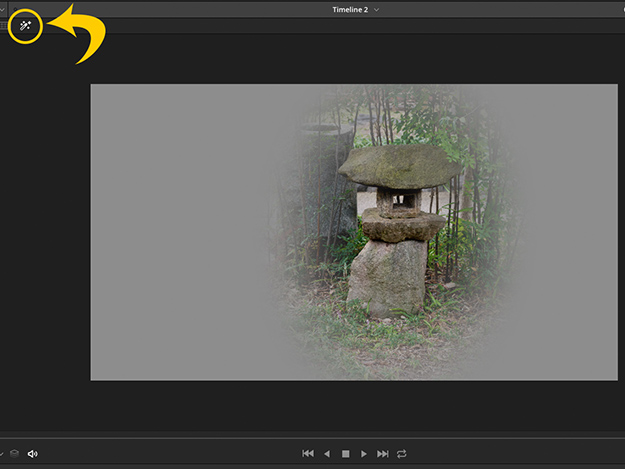625x469 pixels.
Task: Skip to the last frame
Action: click(383, 454)
